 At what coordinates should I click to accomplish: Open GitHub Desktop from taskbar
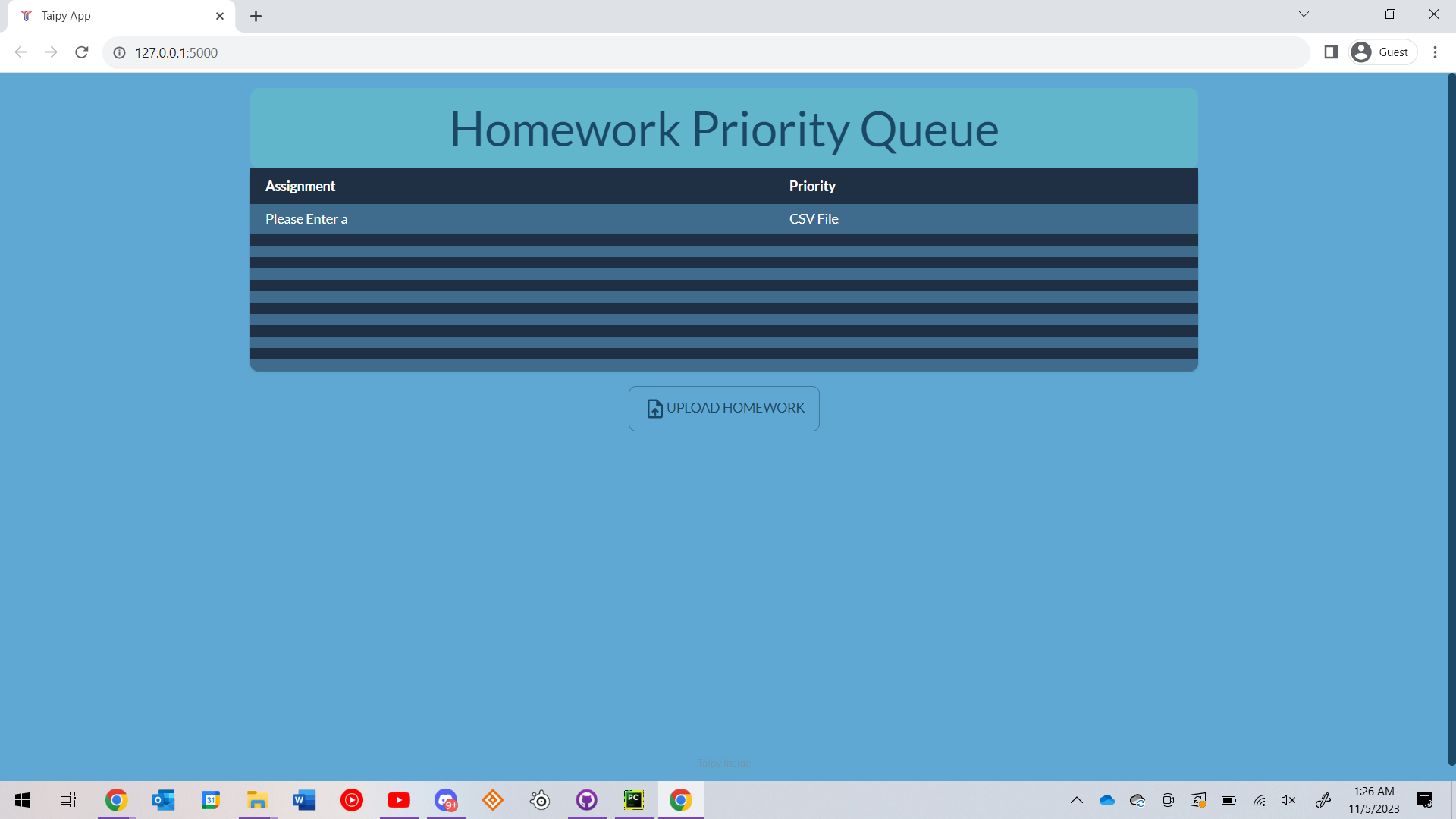point(587,800)
